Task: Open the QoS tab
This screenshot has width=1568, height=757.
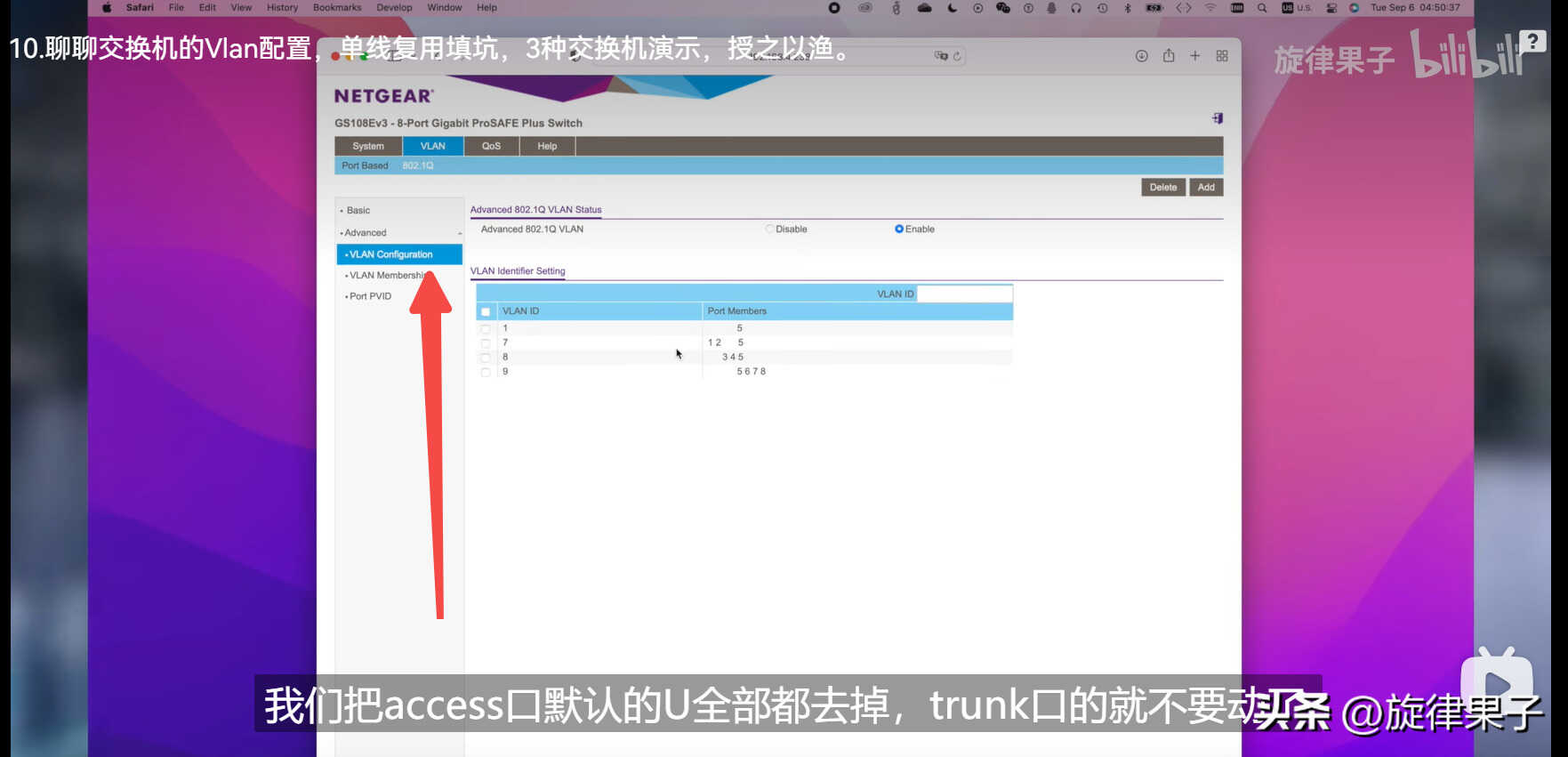Action: [492, 146]
